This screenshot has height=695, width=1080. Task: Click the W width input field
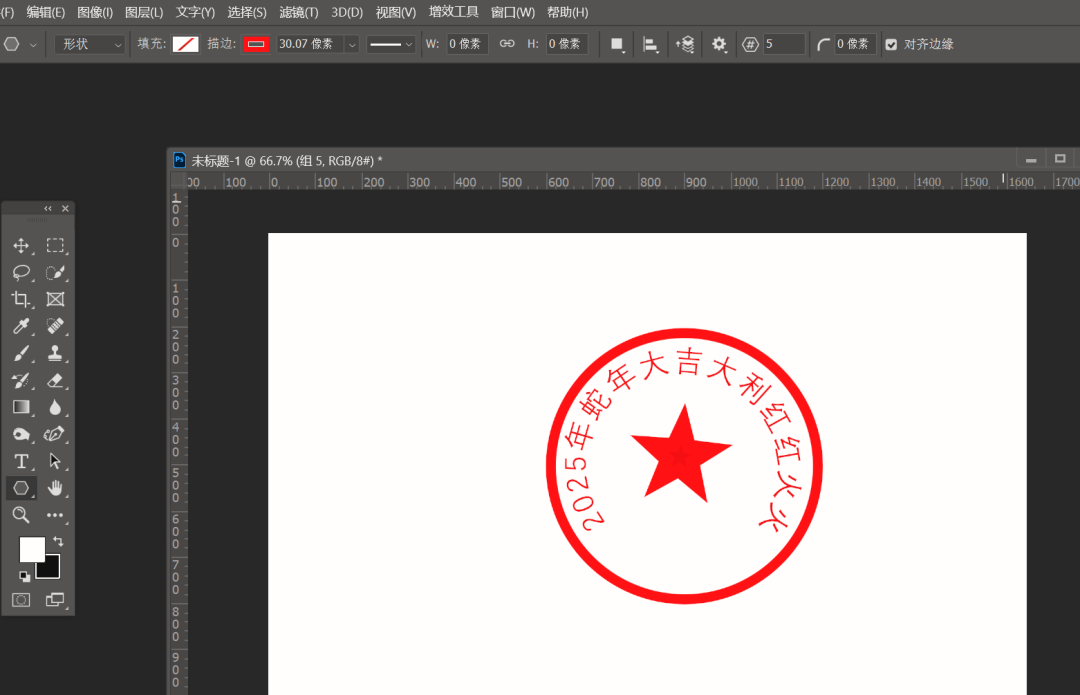467,44
